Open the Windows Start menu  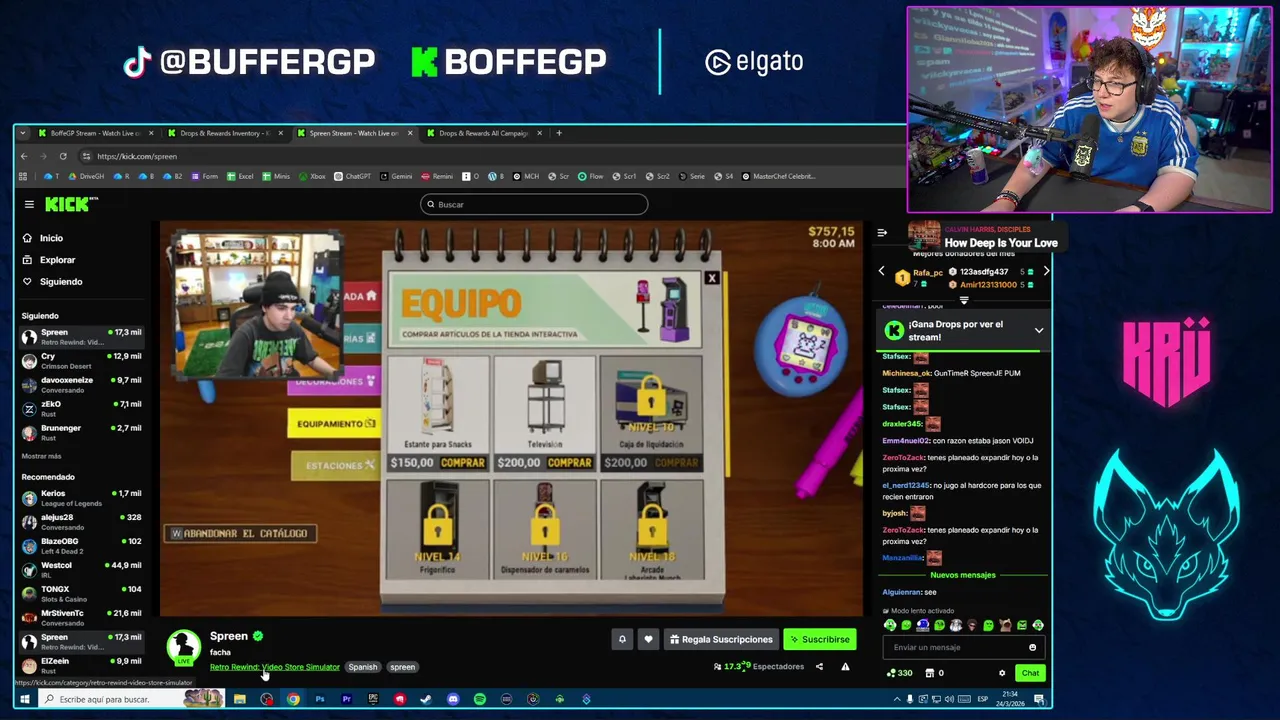pos(25,699)
